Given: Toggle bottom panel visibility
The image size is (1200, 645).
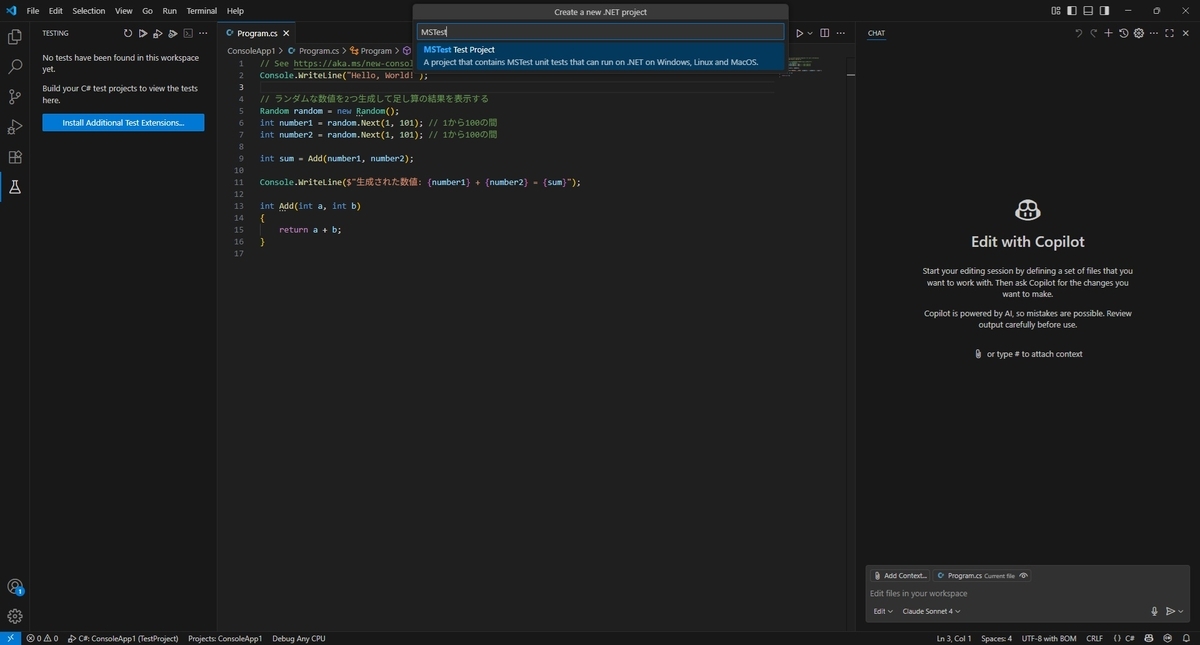Looking at the screenshot, I should (x=1088, y=11).
